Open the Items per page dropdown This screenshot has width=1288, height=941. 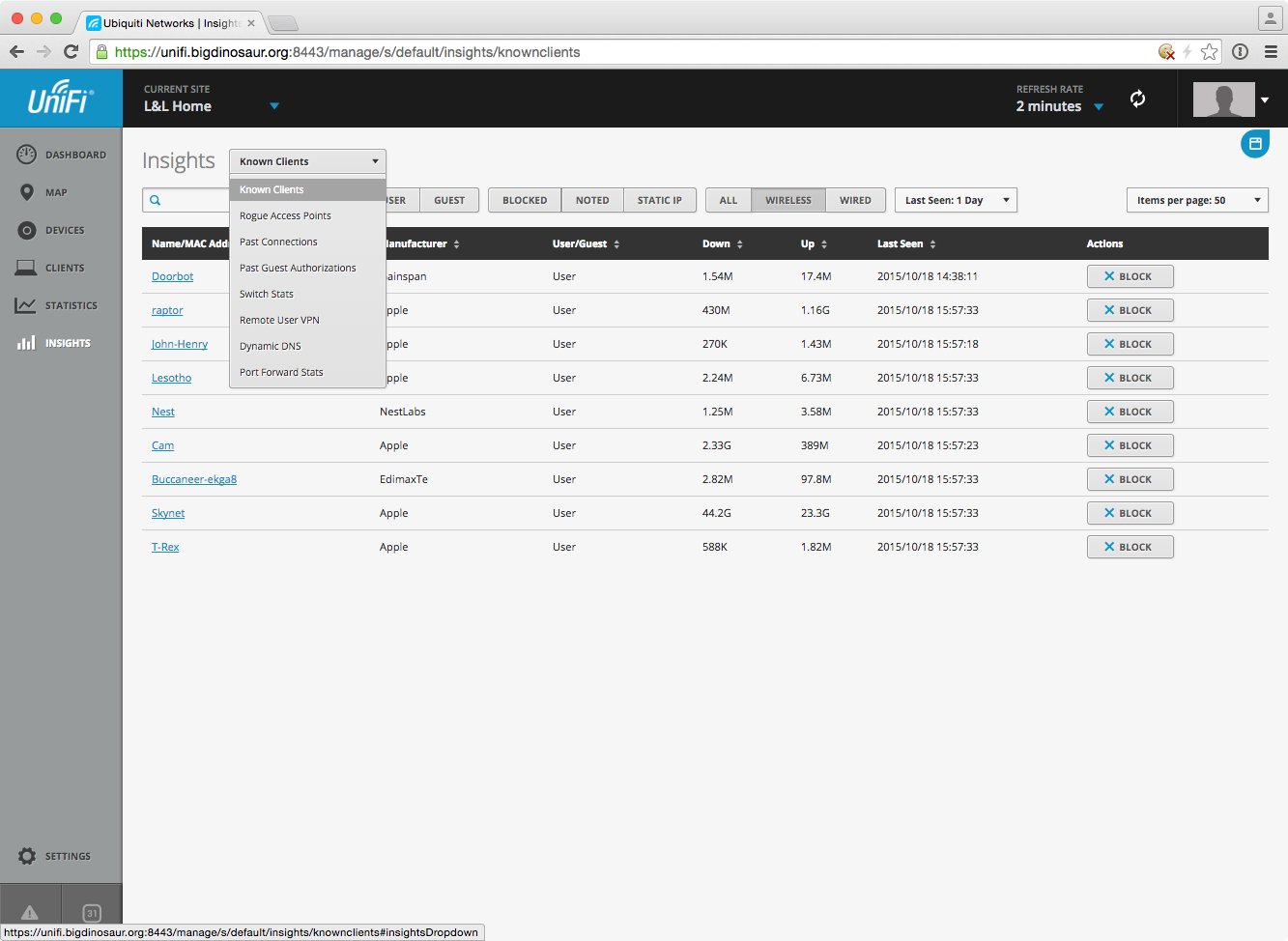tap(1196, 200)
